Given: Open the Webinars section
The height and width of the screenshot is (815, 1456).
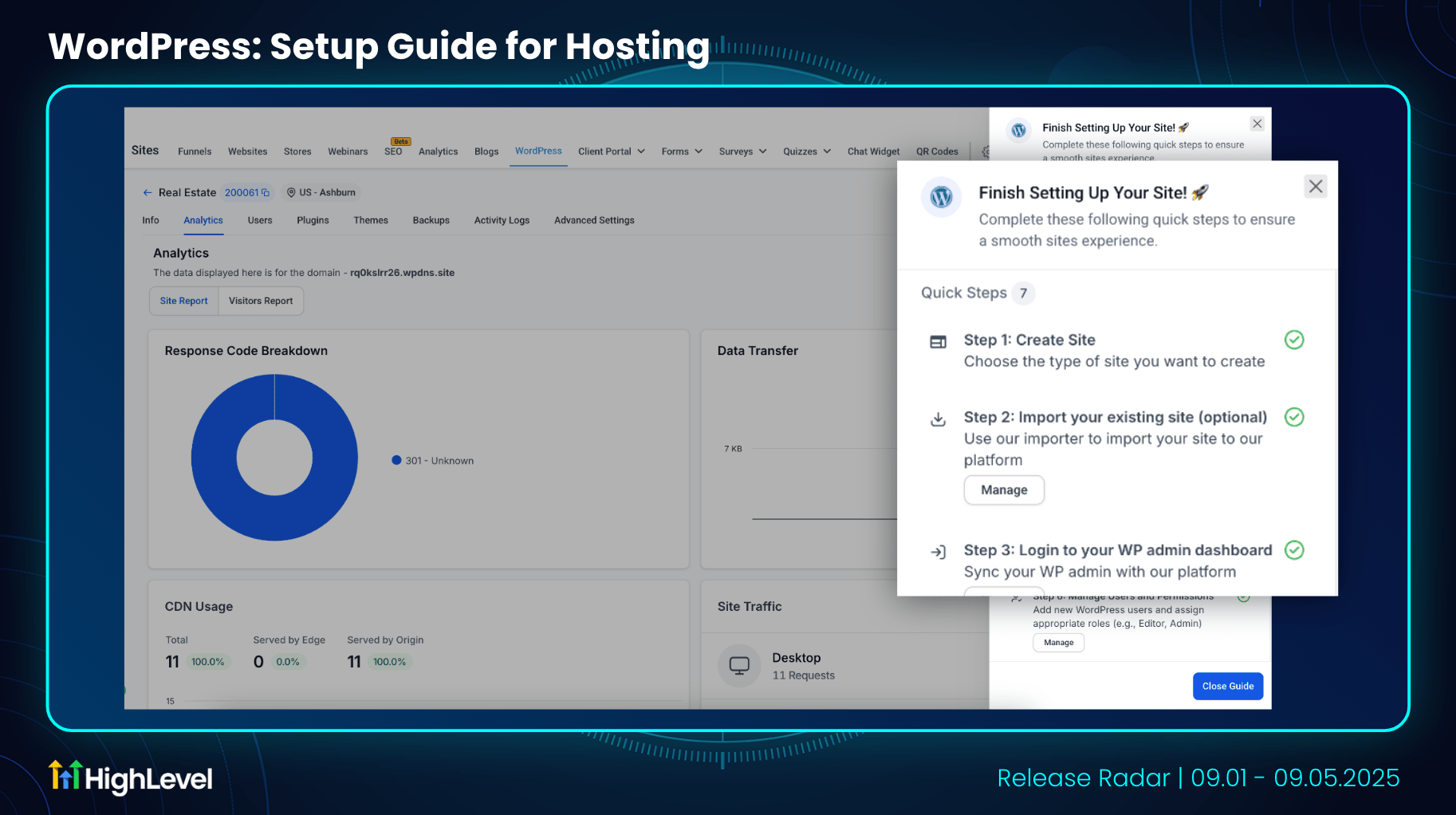Looking at the screenshot, I should (x=348, y=152).
